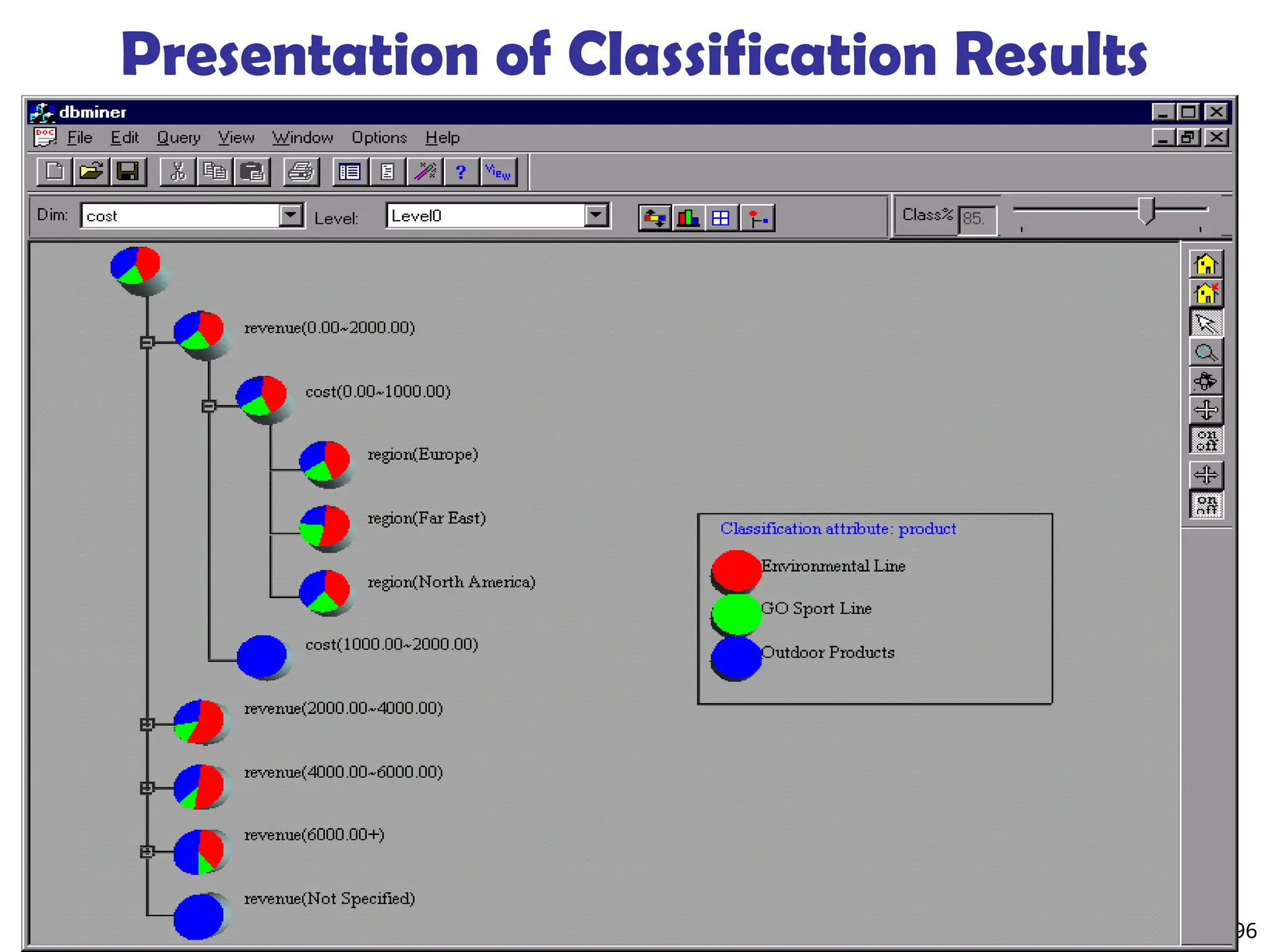
Task: Click the blue grid table view icon
Action: tap(721, 218)
